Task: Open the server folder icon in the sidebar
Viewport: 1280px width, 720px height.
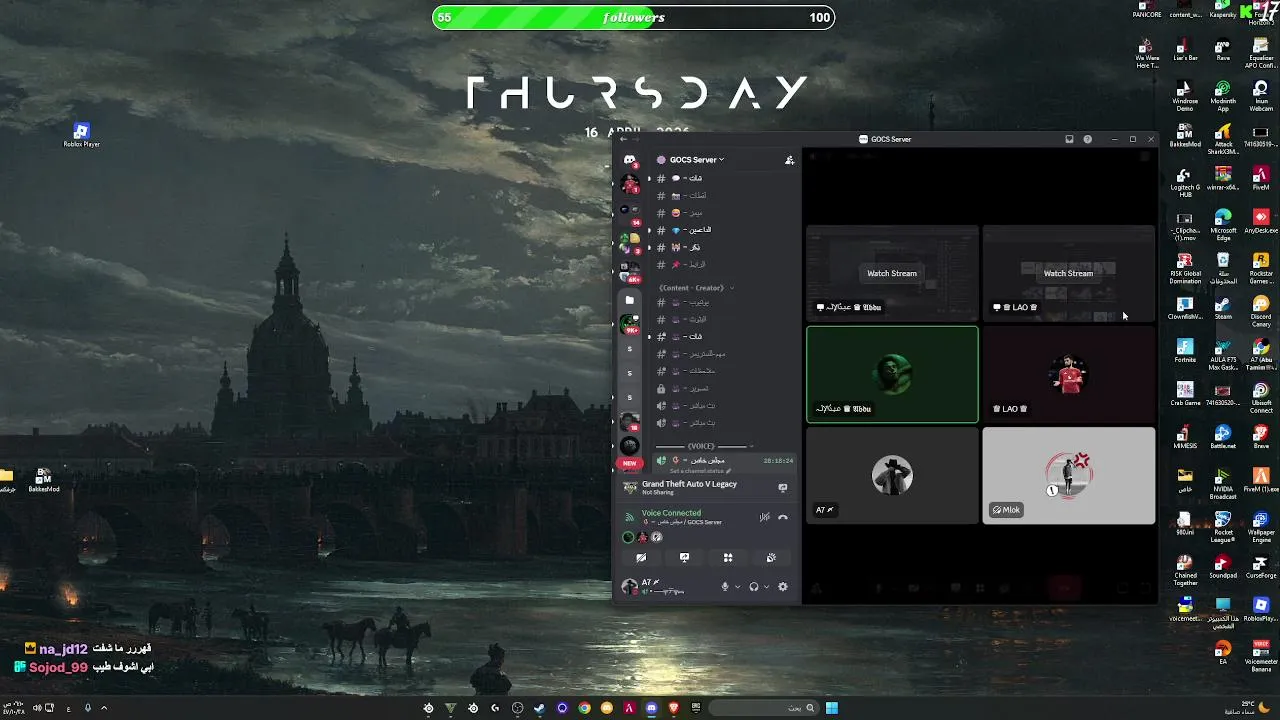Action: pyautogui.click(x=629, y=300)
